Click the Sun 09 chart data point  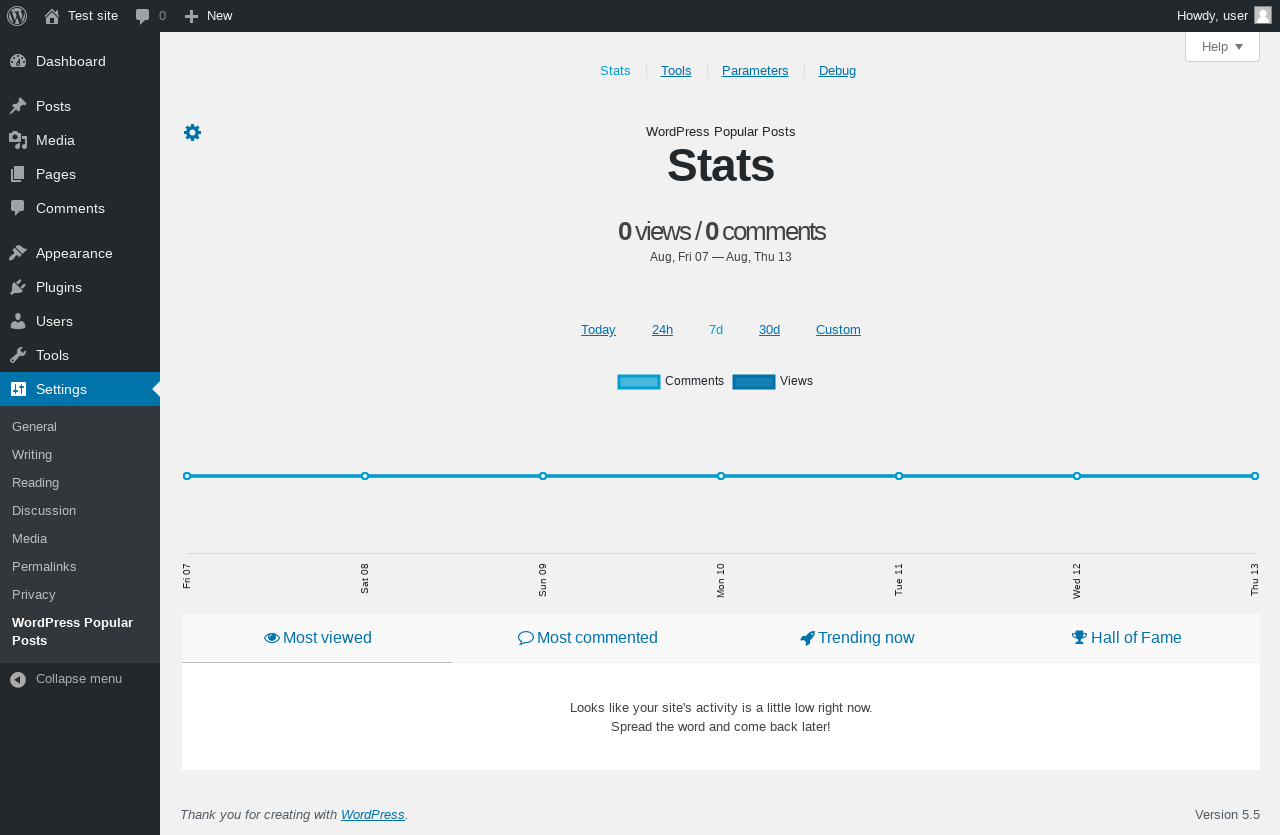[x=543, y=476]
